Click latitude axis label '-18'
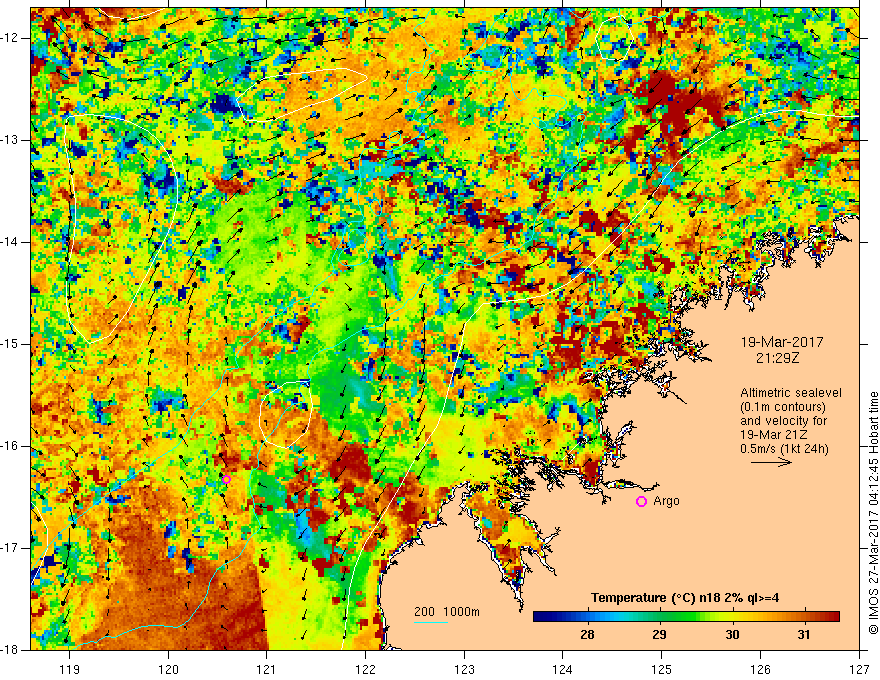 [x=11, y=650]
